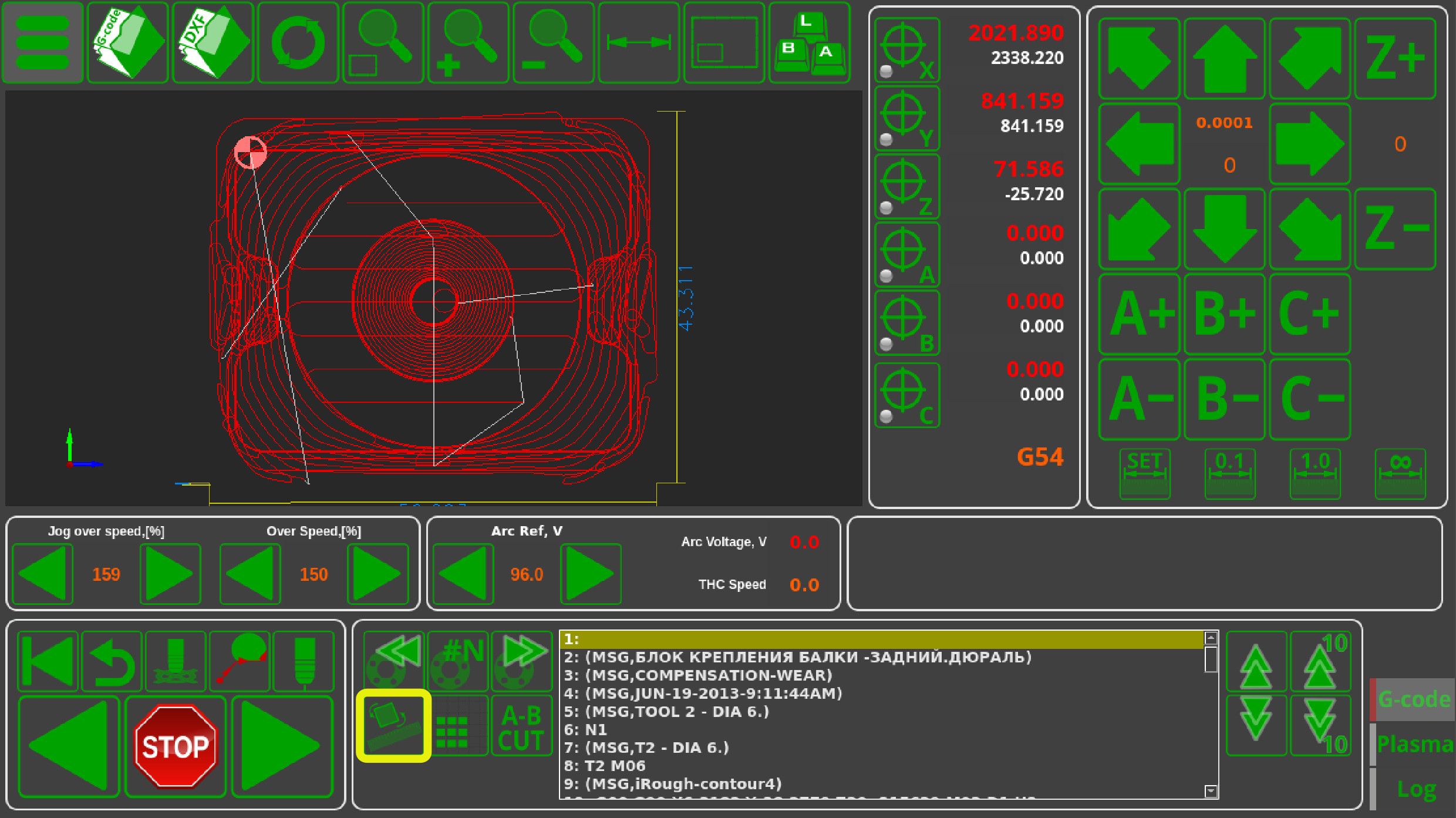Open a G-code file
The width and height of the screenshot is (1456, 818).
pyautogui.click(x=127, y=42)
